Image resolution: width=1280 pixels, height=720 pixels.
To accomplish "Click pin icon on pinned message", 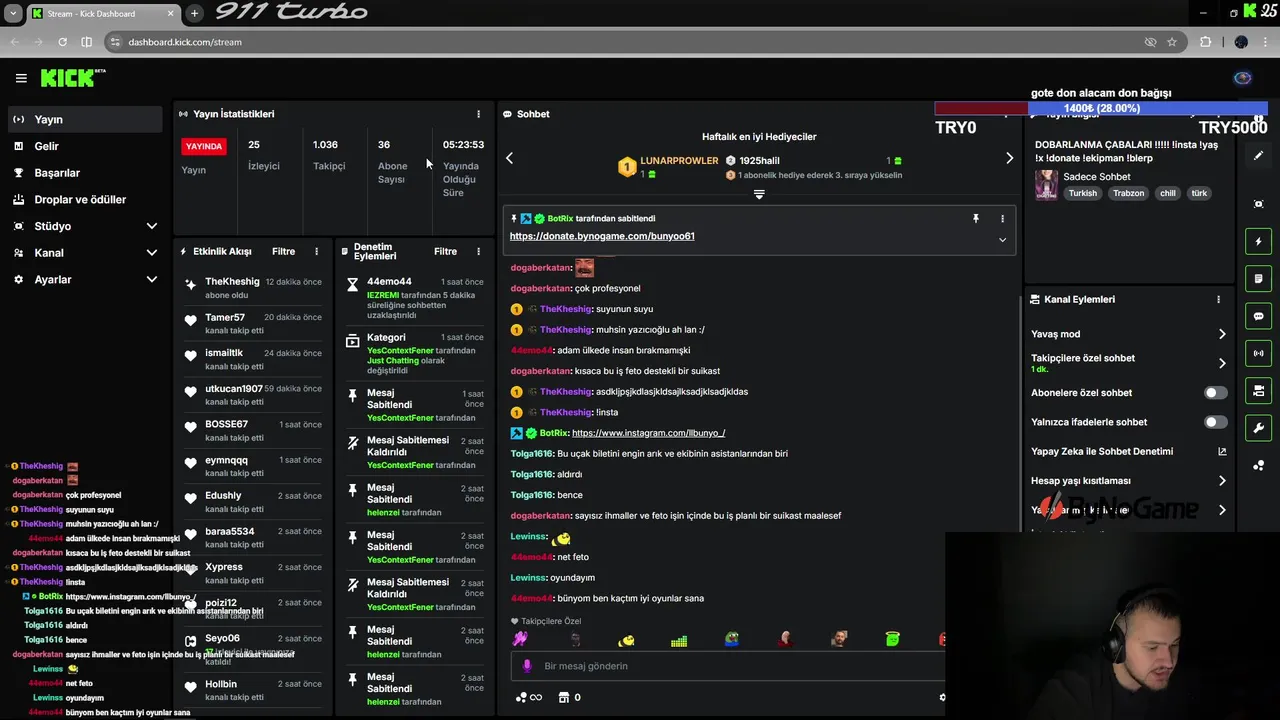I will (976, 218).
